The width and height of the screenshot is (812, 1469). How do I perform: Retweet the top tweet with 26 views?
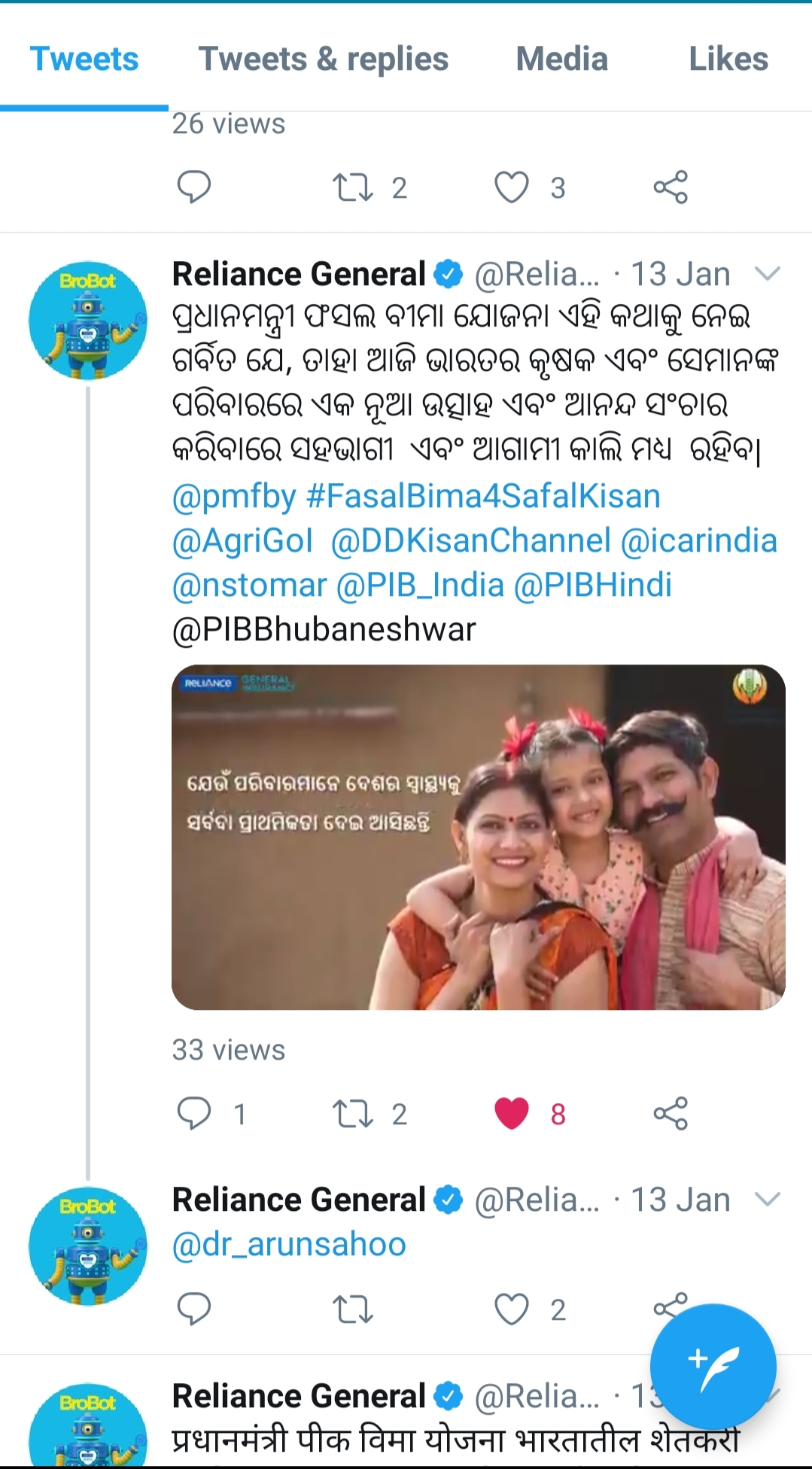point(353,187)
